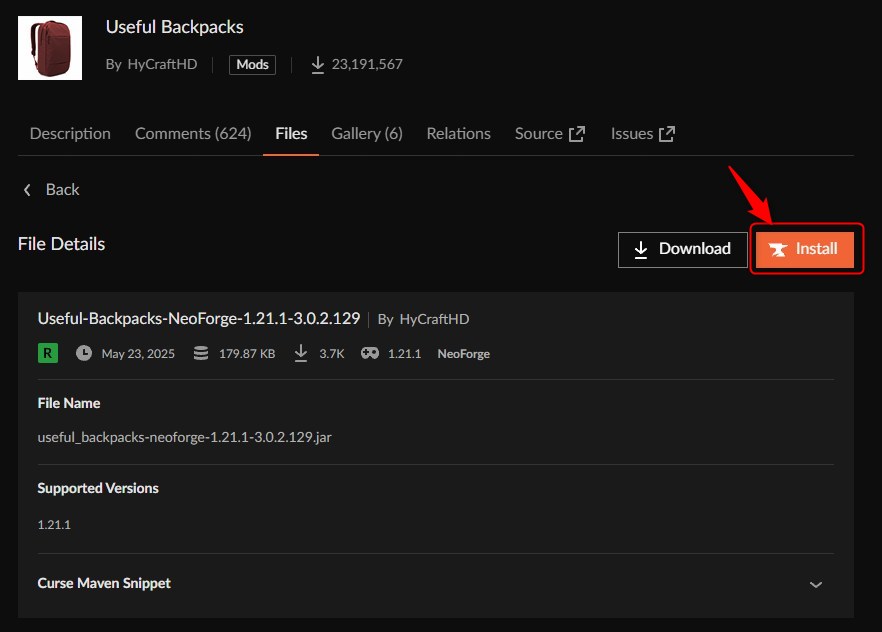
Task: Click the Supported Versions label
Action: pos(98,488)
